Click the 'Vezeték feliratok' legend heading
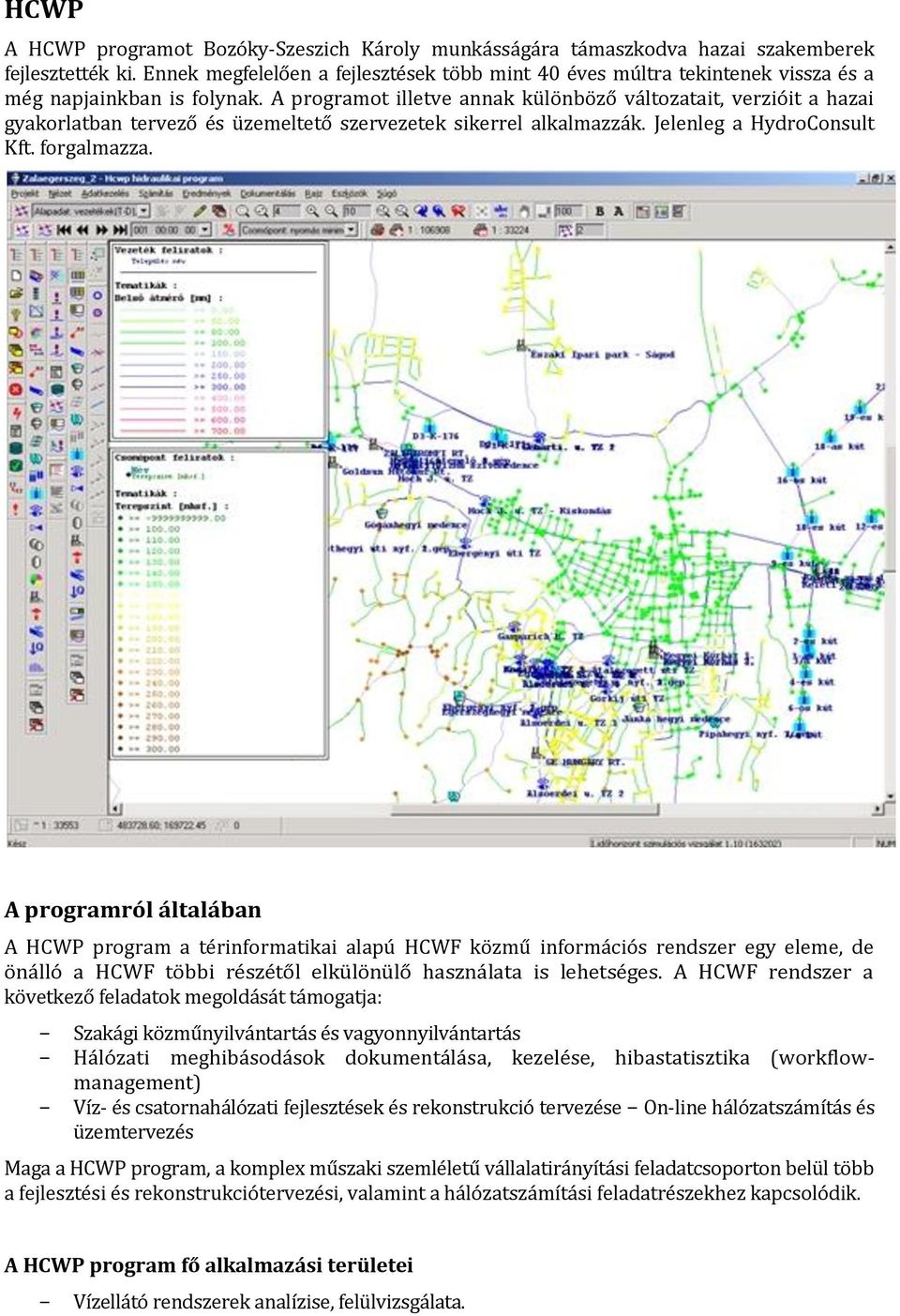The width and height of the screenshot is (900, 1316). click(x=169, y=250)
